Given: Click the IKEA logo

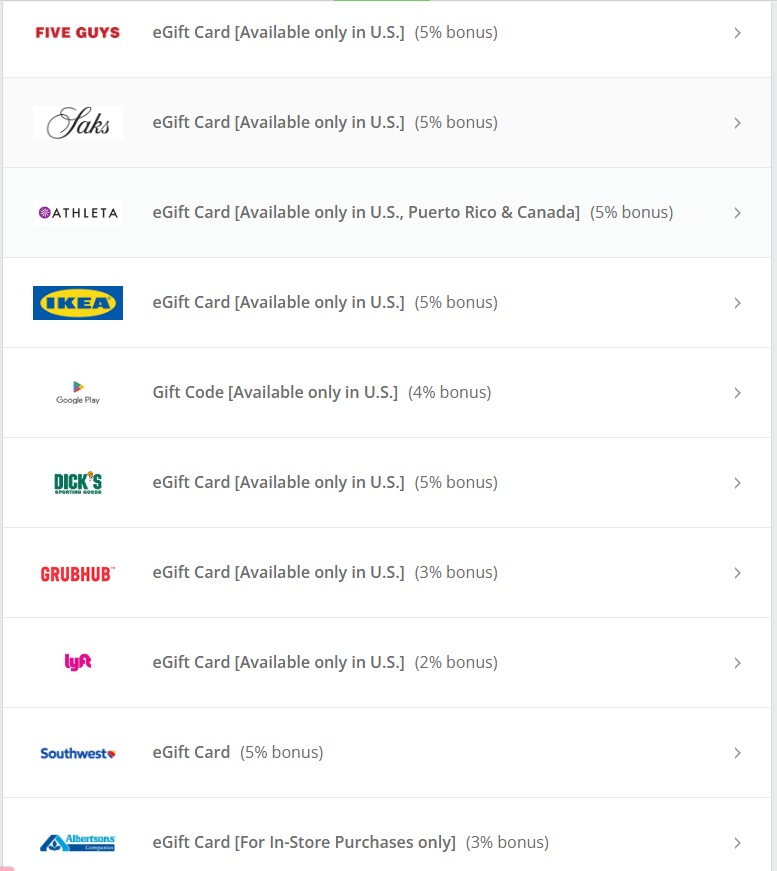Looking at the screenshot, I should (x=78, y=303).
